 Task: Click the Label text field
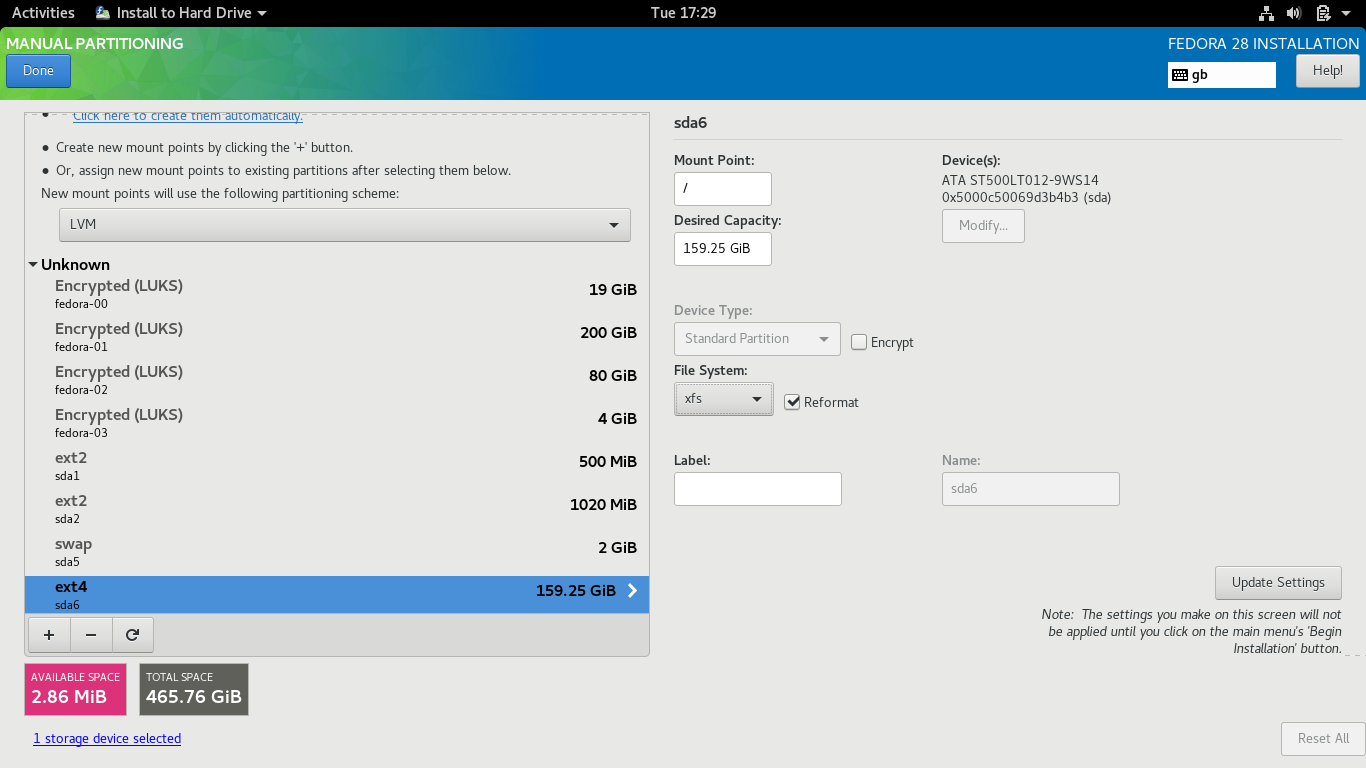click(758, 489)
